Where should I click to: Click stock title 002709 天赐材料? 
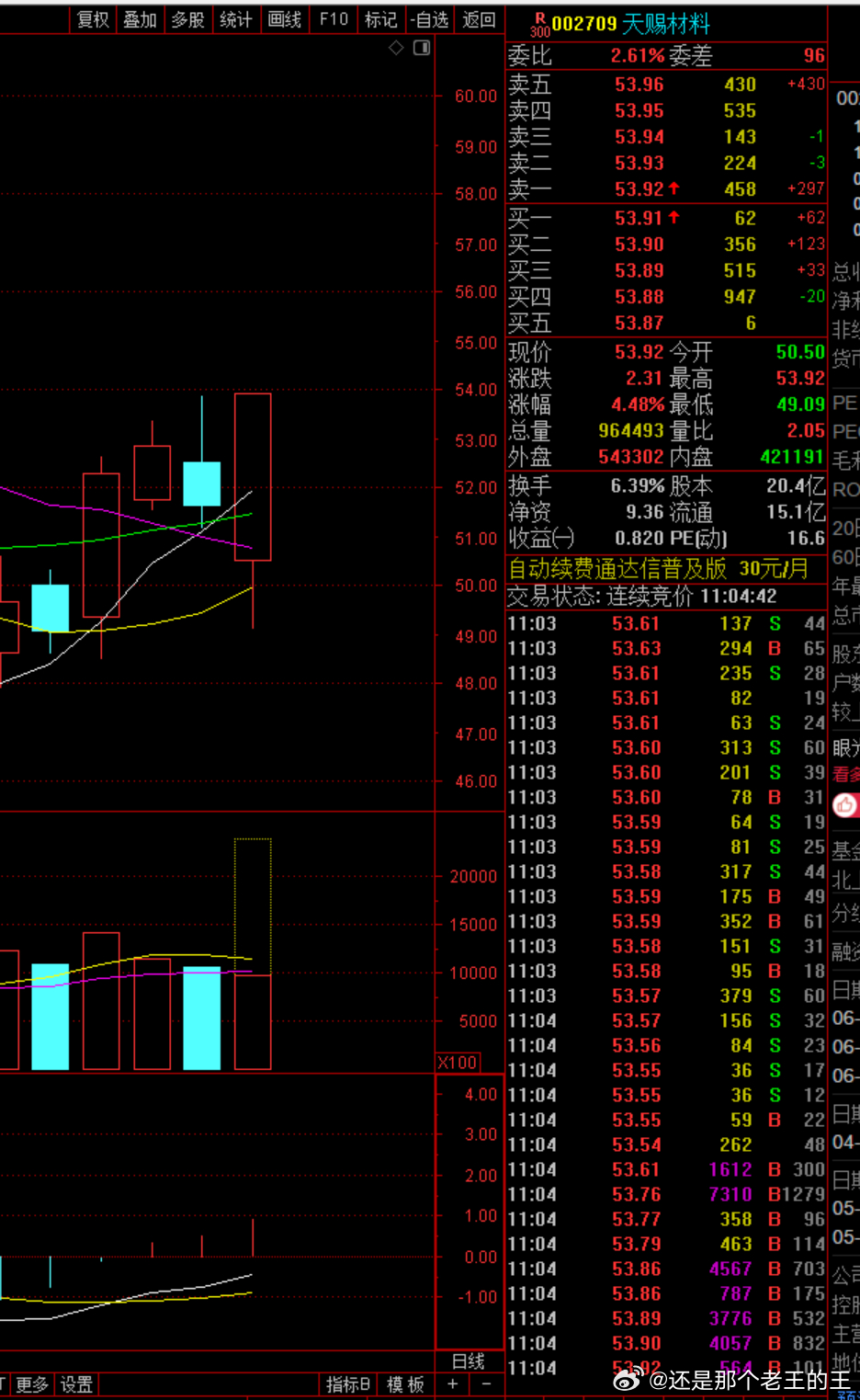[x=630, y=24]
